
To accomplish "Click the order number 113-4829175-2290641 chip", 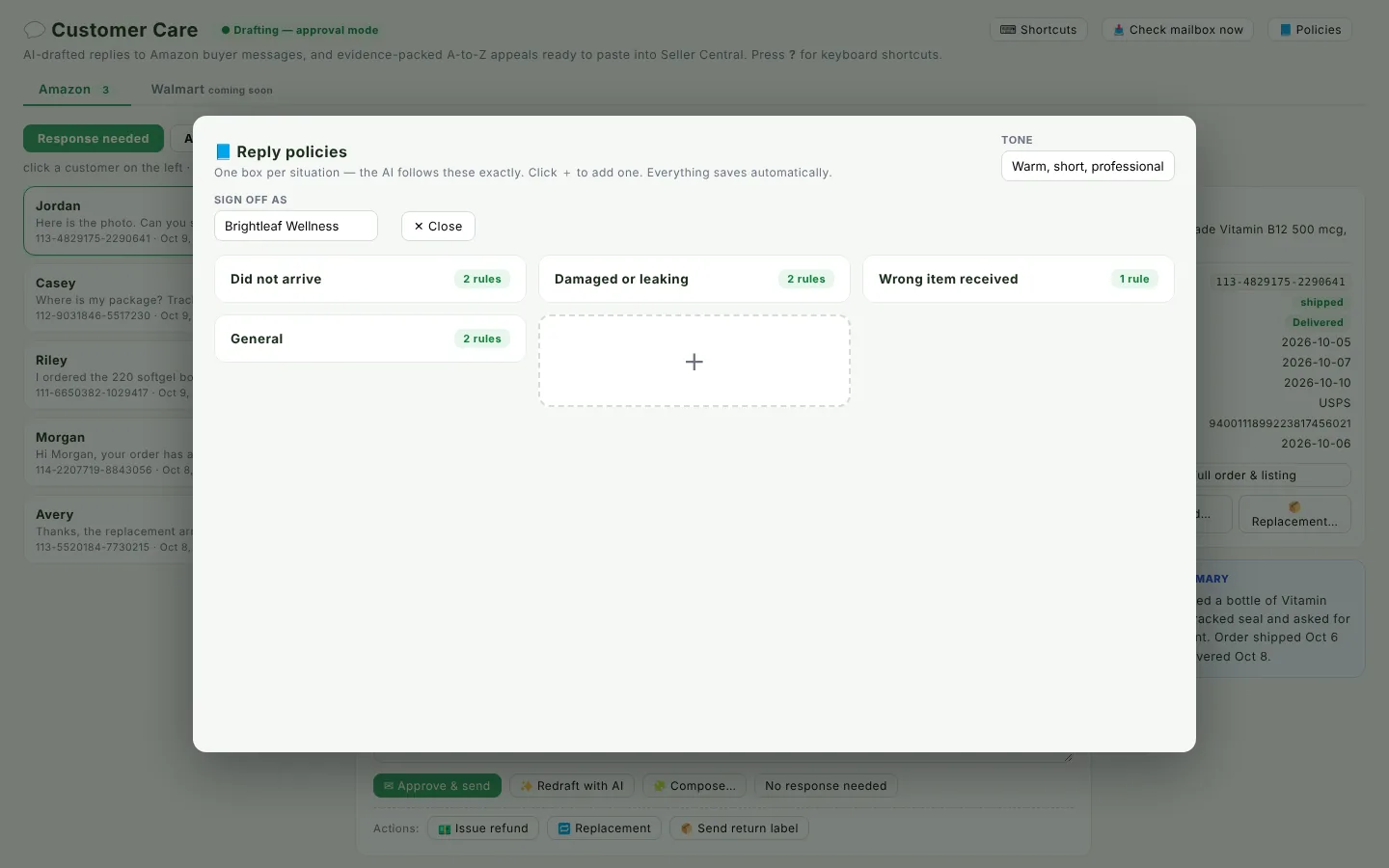I will pyautogui.click(x=1280, y=282).
